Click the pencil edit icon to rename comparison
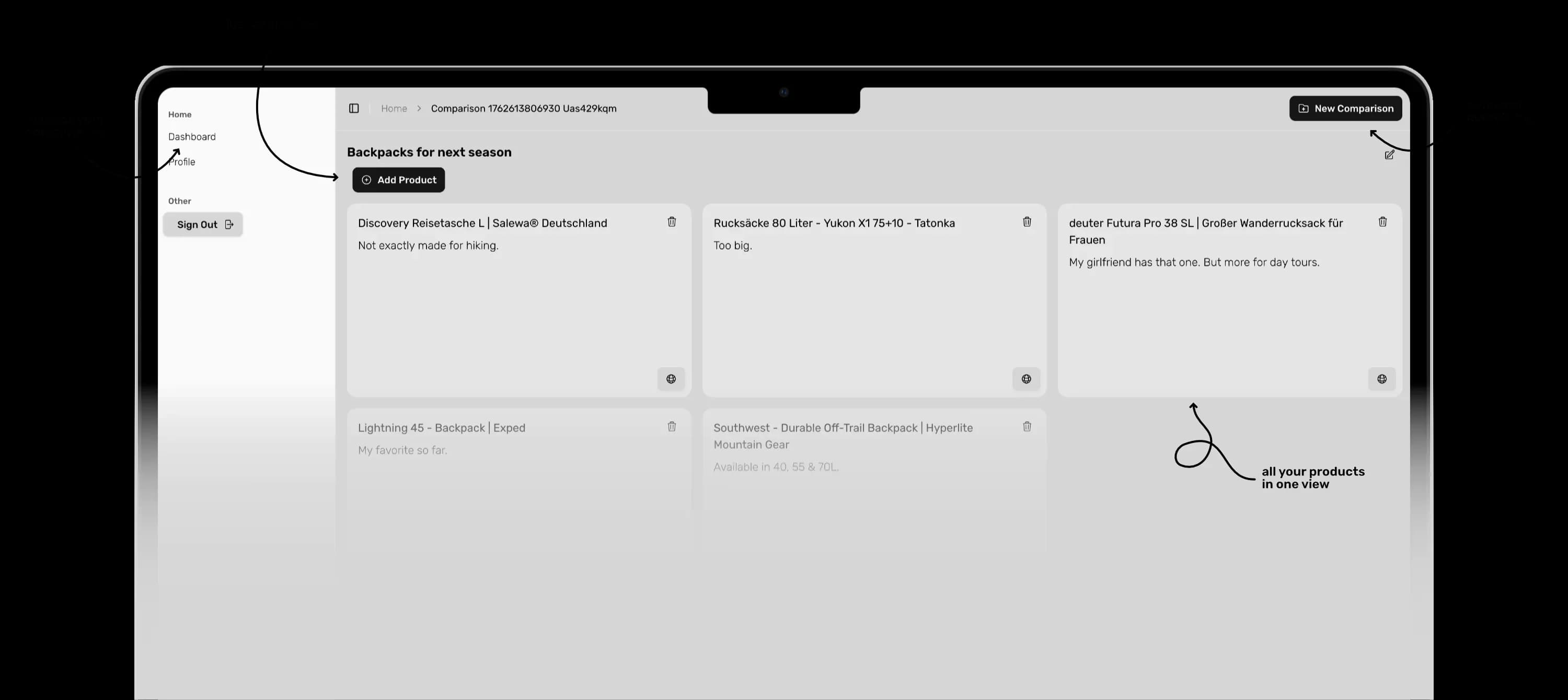This screenshot has width=1568, height=700. pos(1389,155)
